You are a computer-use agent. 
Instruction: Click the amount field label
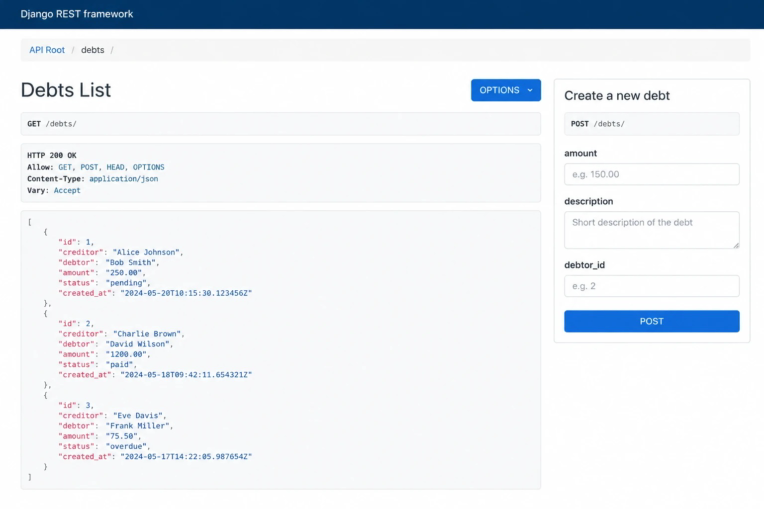click(x=580, y=153)
